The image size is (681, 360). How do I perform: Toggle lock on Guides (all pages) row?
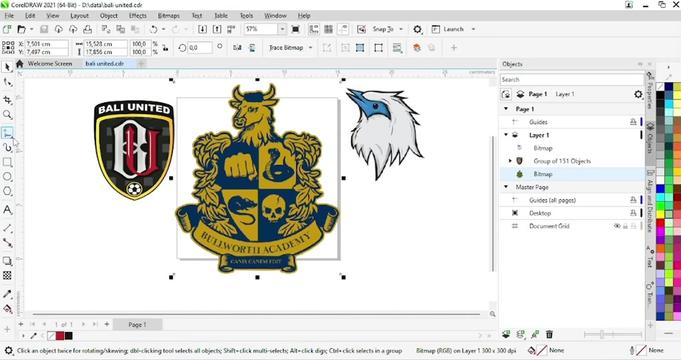click(633, 200)
